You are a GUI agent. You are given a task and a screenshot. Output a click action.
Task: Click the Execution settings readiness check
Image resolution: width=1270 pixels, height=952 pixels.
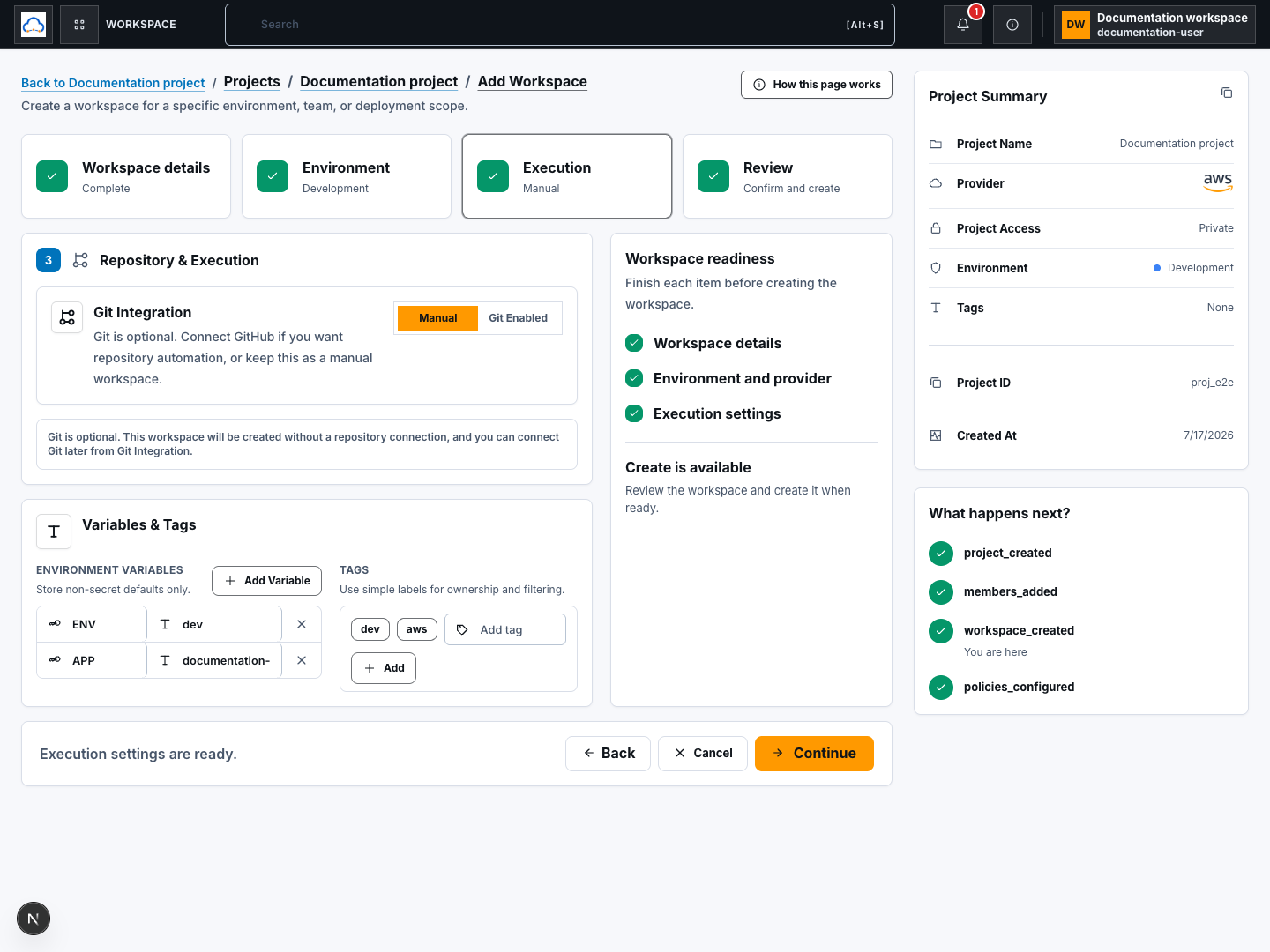[634, 413]
